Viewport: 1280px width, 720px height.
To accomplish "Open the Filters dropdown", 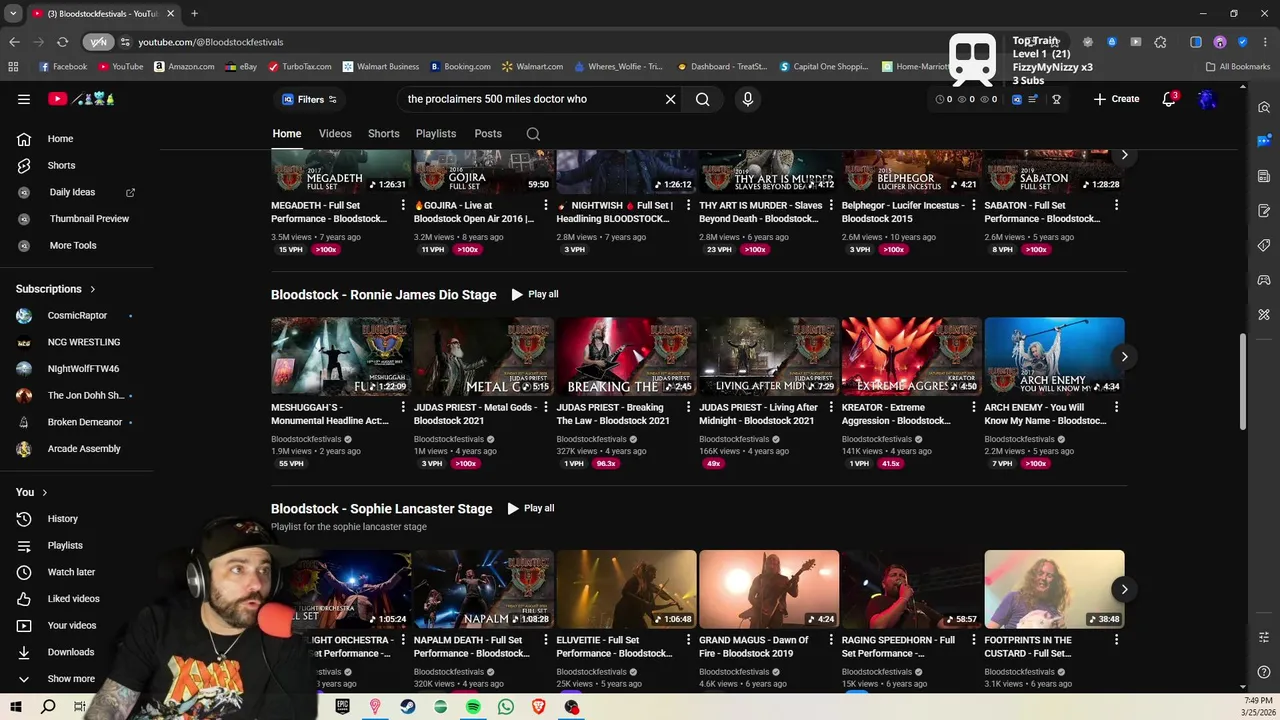I will pyautogui.click(x=309, y=99).
